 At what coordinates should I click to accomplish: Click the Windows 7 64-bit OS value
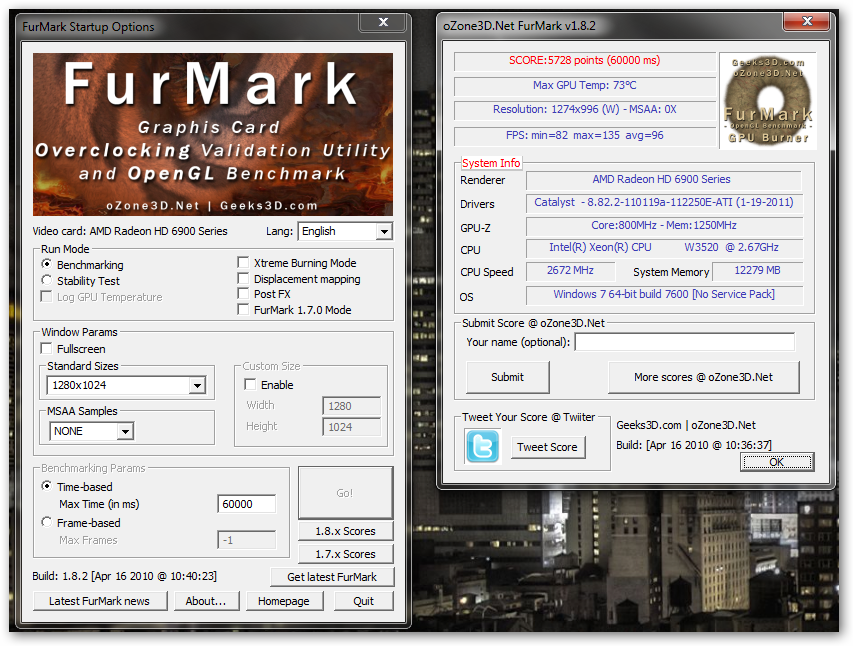[664, 294]
